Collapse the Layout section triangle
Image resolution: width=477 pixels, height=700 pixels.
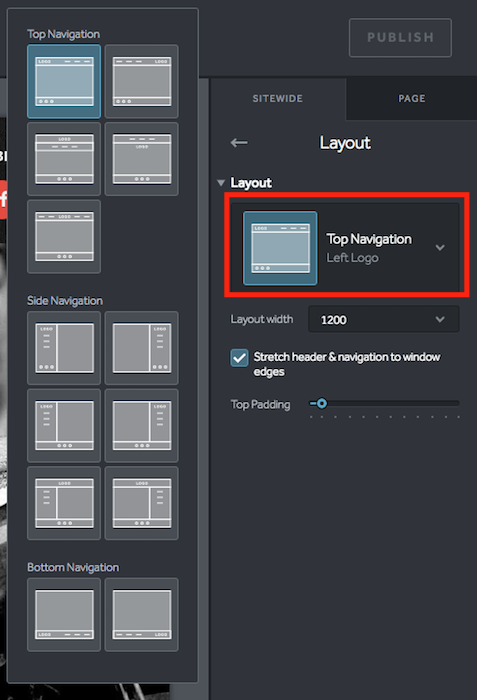[221, 183]
